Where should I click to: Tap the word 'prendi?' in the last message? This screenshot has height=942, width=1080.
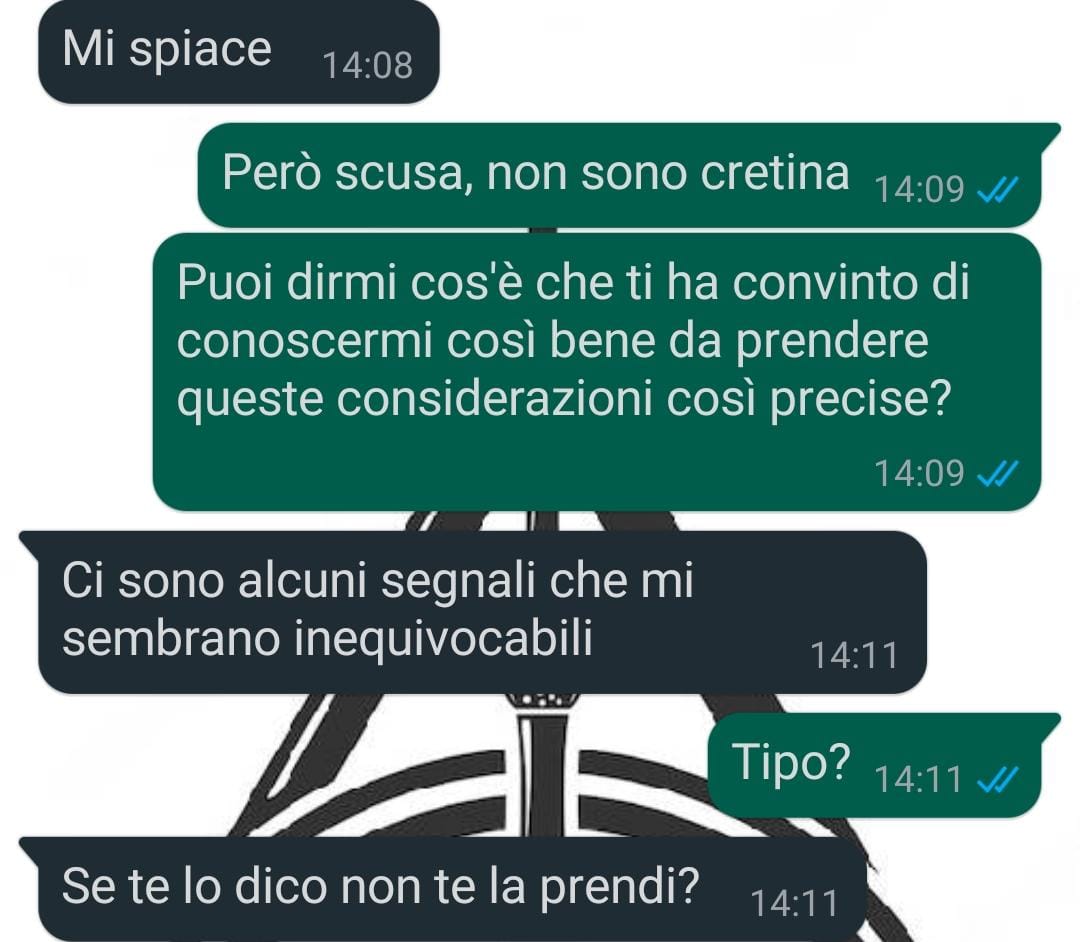click(x=620, y=888)
